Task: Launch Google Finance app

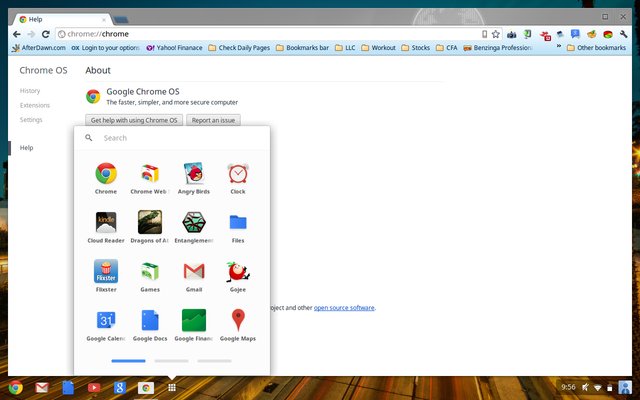Action: [x=194, y=325]
